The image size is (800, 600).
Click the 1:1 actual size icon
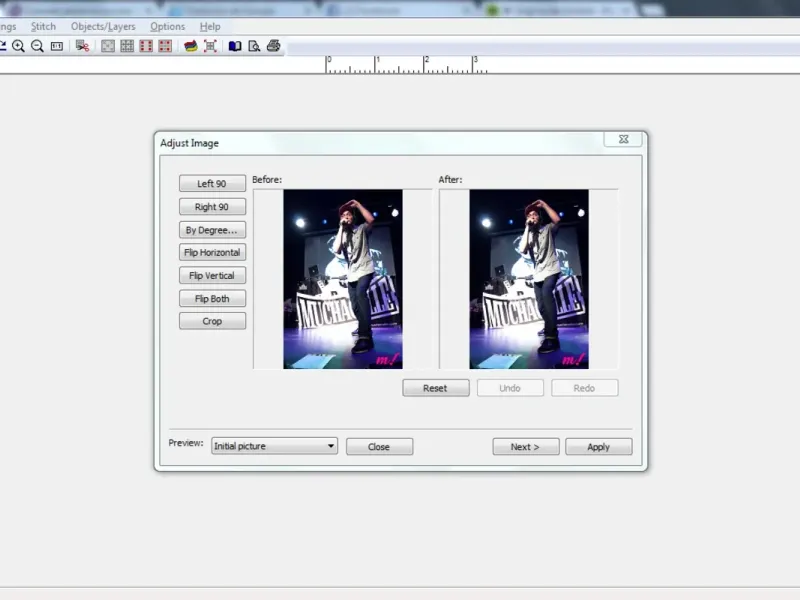[57, 46]
